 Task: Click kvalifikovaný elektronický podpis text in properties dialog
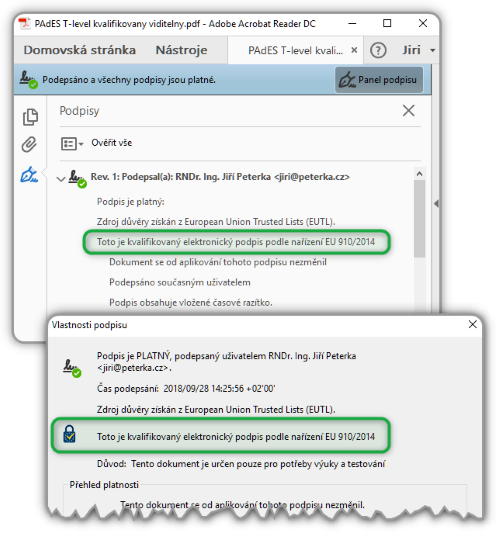point(236,437)
